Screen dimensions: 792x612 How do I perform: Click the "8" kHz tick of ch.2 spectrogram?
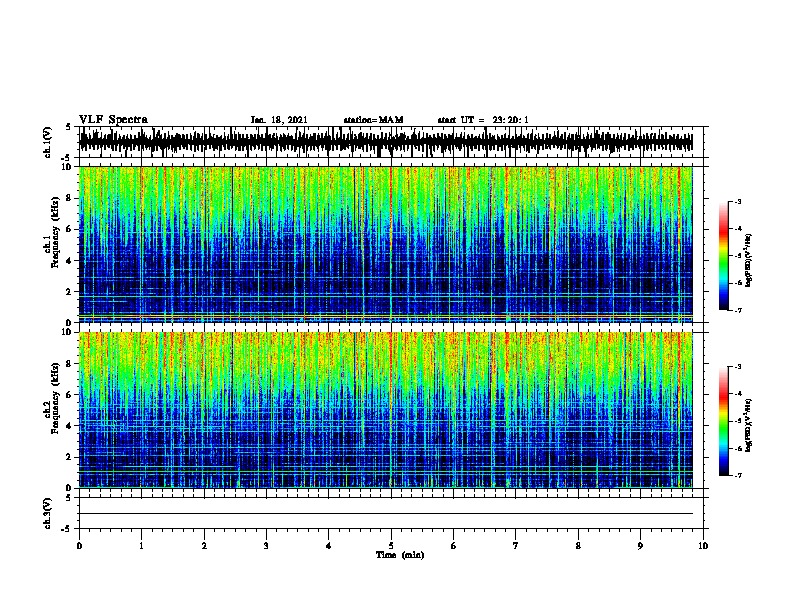point(68,364)
